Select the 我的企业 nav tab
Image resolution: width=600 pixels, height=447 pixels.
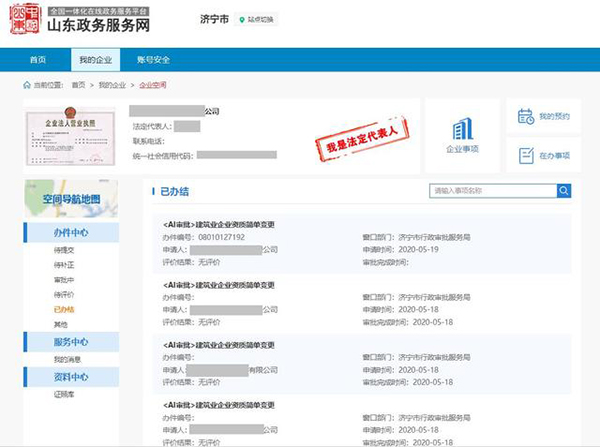[95, 60]
